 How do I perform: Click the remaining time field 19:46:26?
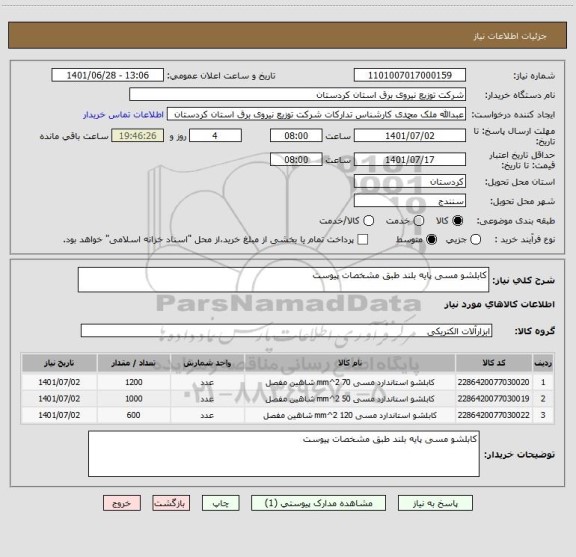(x=138, y=136)
